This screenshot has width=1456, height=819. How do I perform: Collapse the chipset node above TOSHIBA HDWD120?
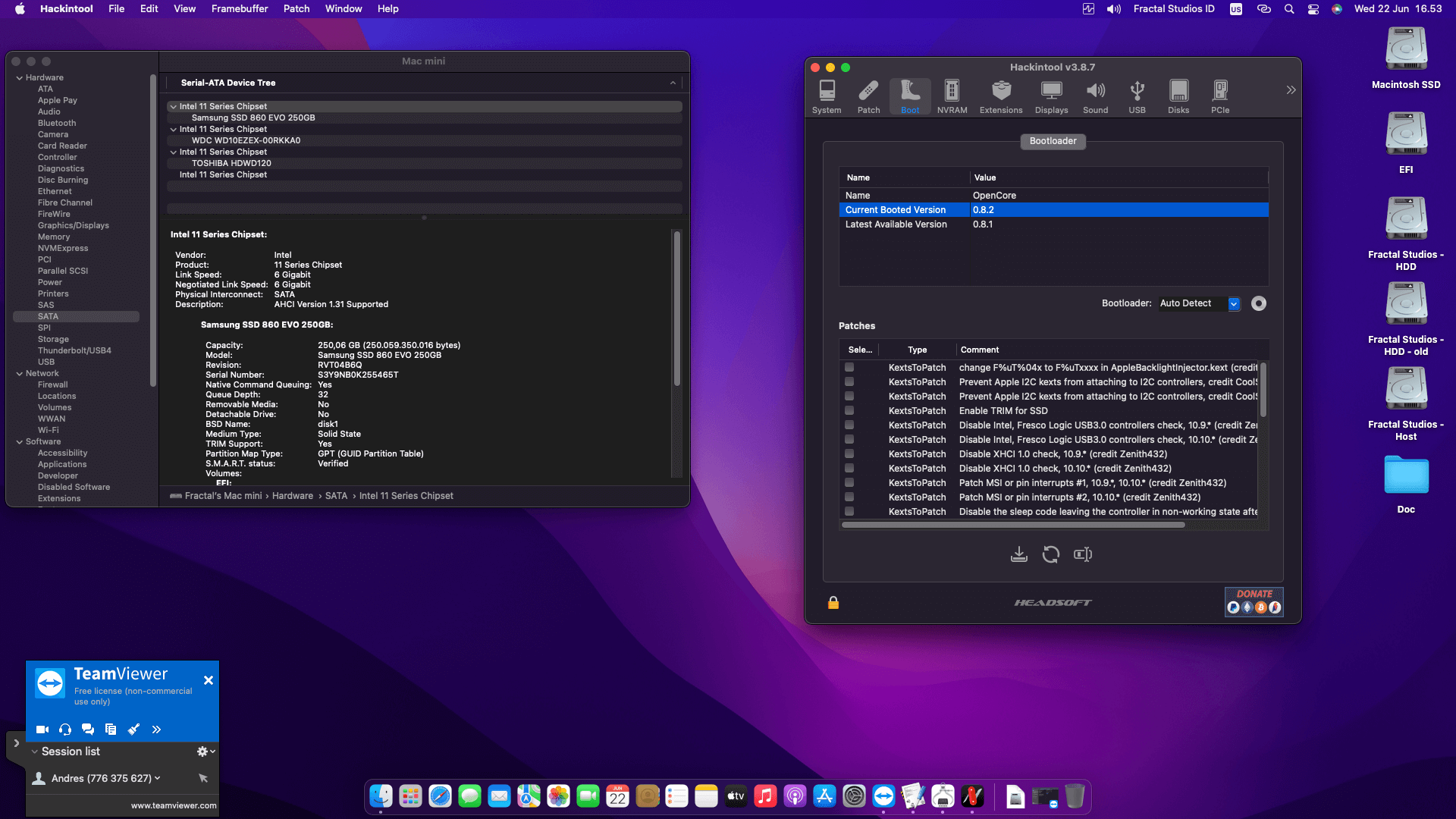(x=174, y=152)
